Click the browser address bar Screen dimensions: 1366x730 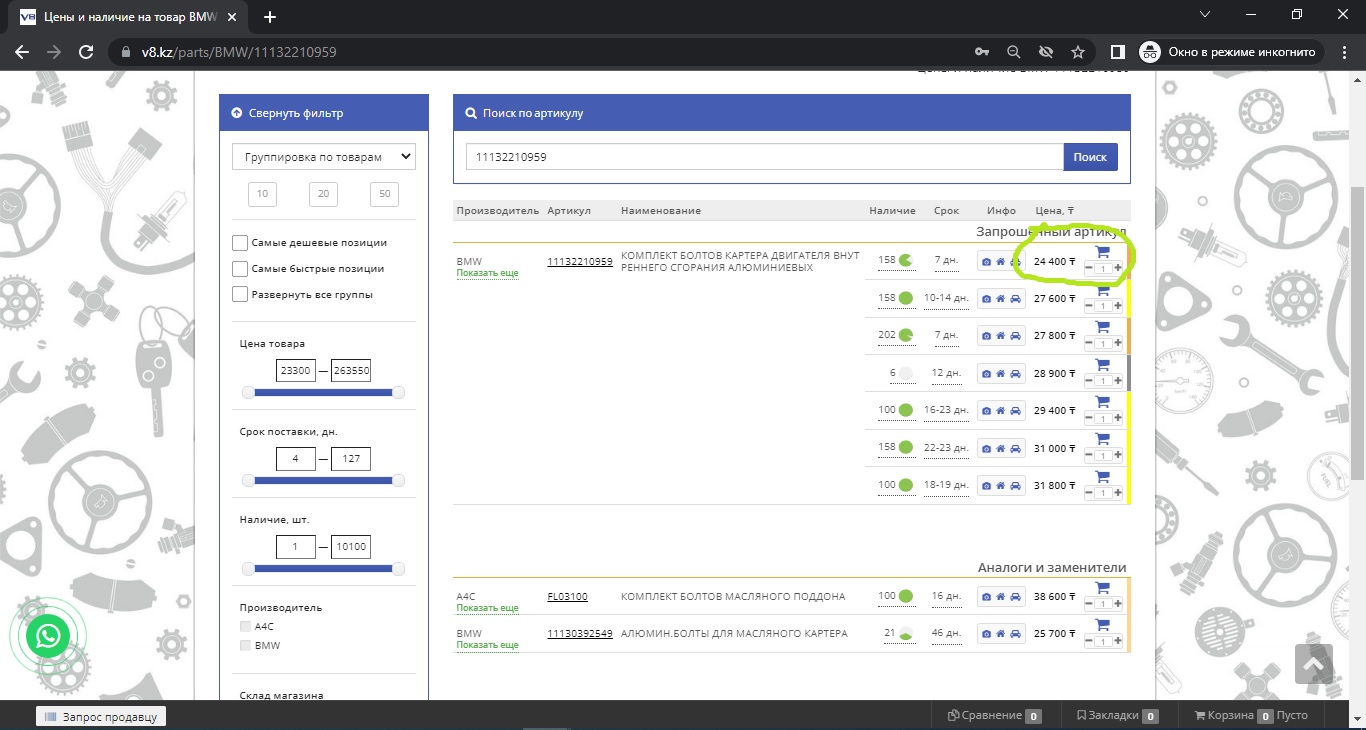pos(540,52)
